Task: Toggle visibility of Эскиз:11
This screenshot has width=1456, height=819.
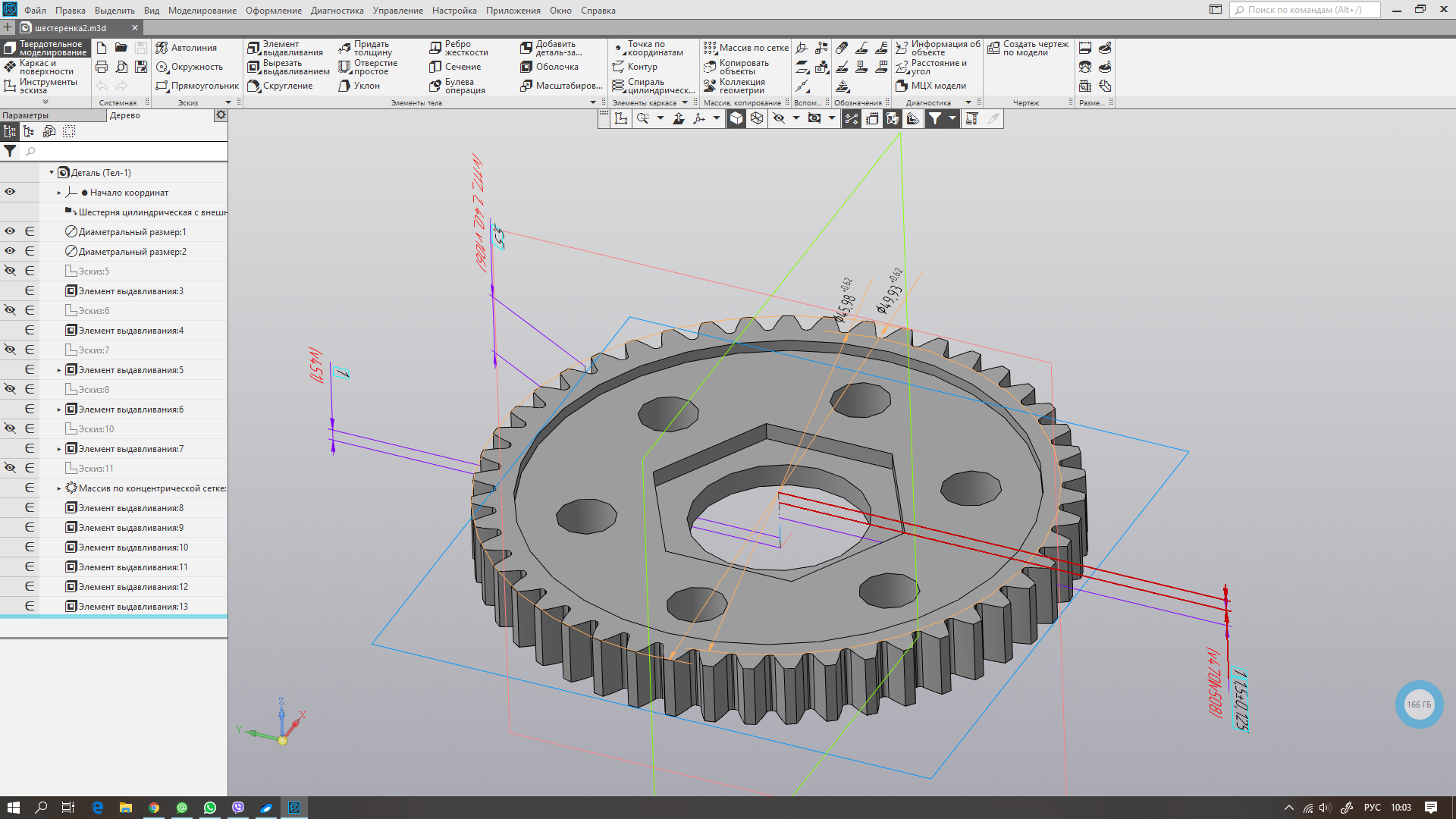Action: (10, 468)
